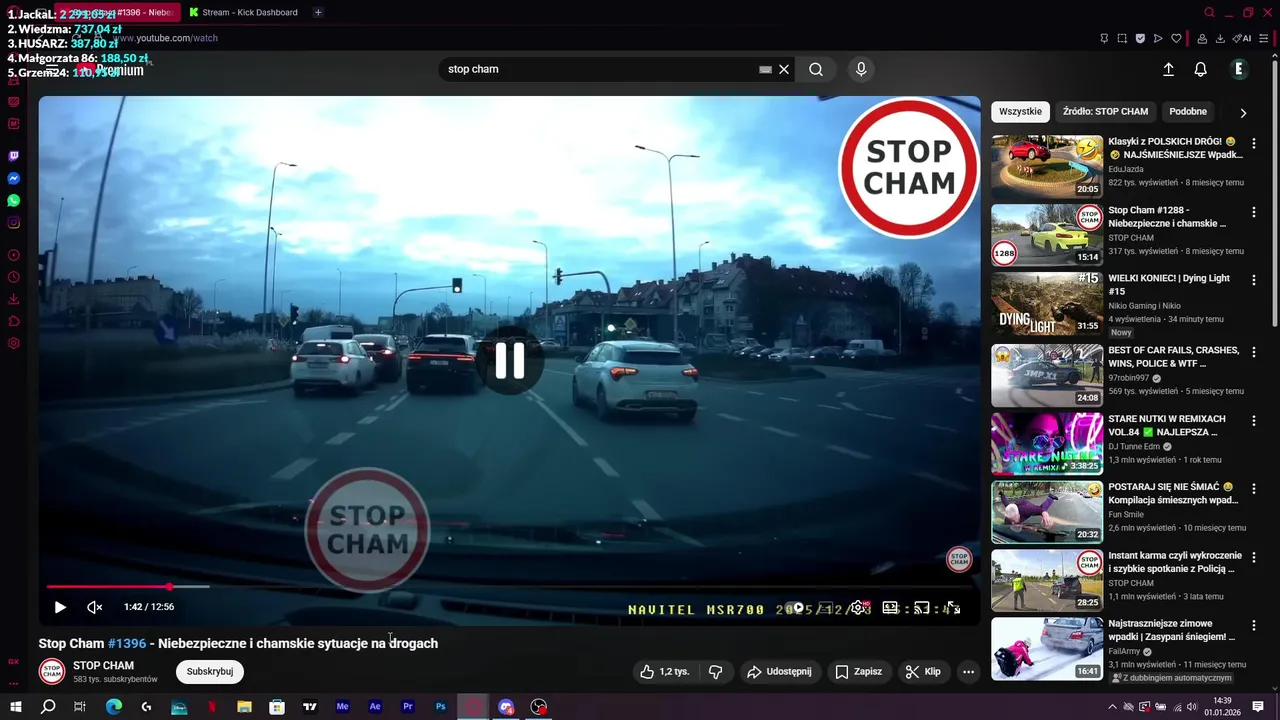1280x720 pixels.
Task: Open Premiere Pro from the taskbar
Action: pyautogui.click(x=408, y=707)
